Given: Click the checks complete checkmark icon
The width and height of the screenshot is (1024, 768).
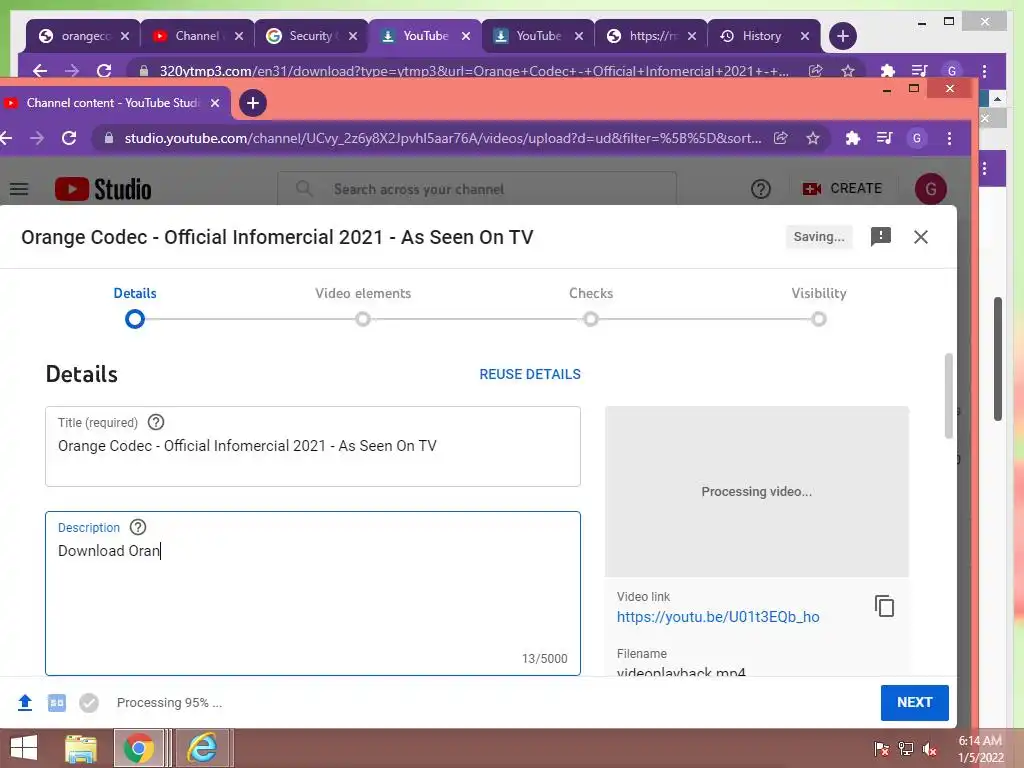Looking at the screenshot, I should click(x=89, y=703).
